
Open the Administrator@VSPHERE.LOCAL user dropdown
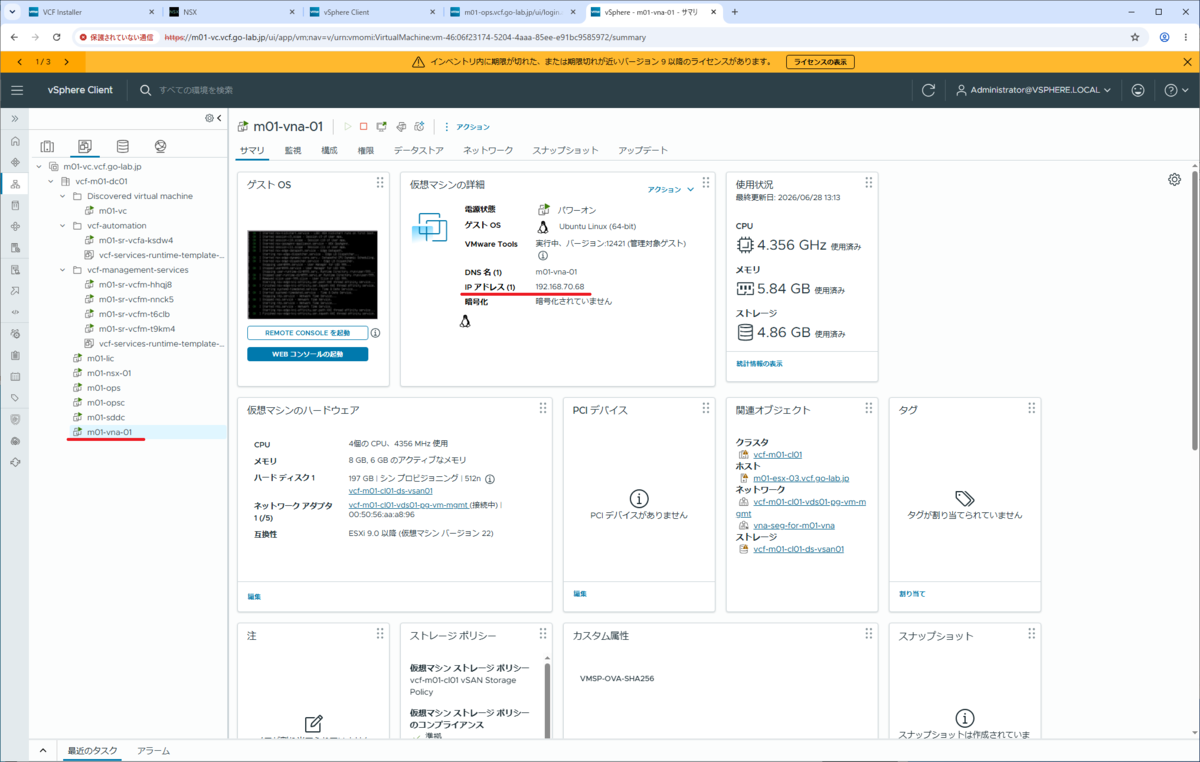click(1035, 90)
